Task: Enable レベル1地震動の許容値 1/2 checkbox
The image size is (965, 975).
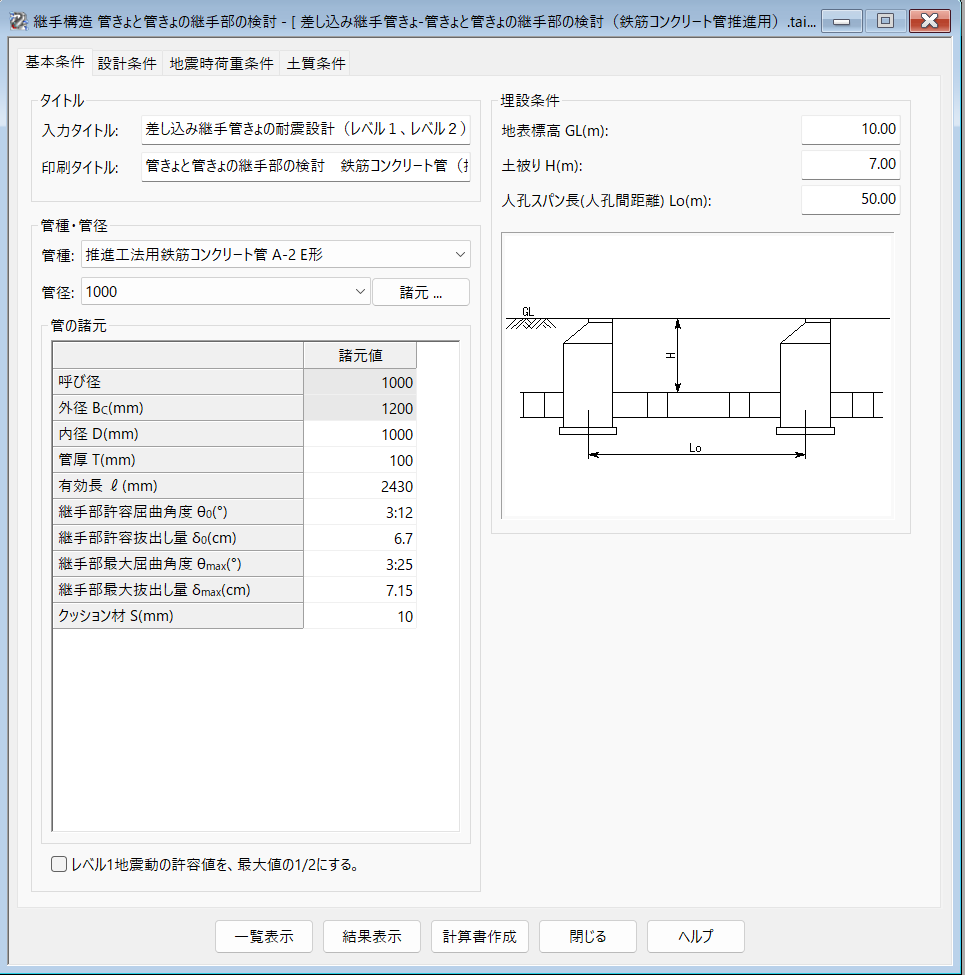Action: click(59, 865)
